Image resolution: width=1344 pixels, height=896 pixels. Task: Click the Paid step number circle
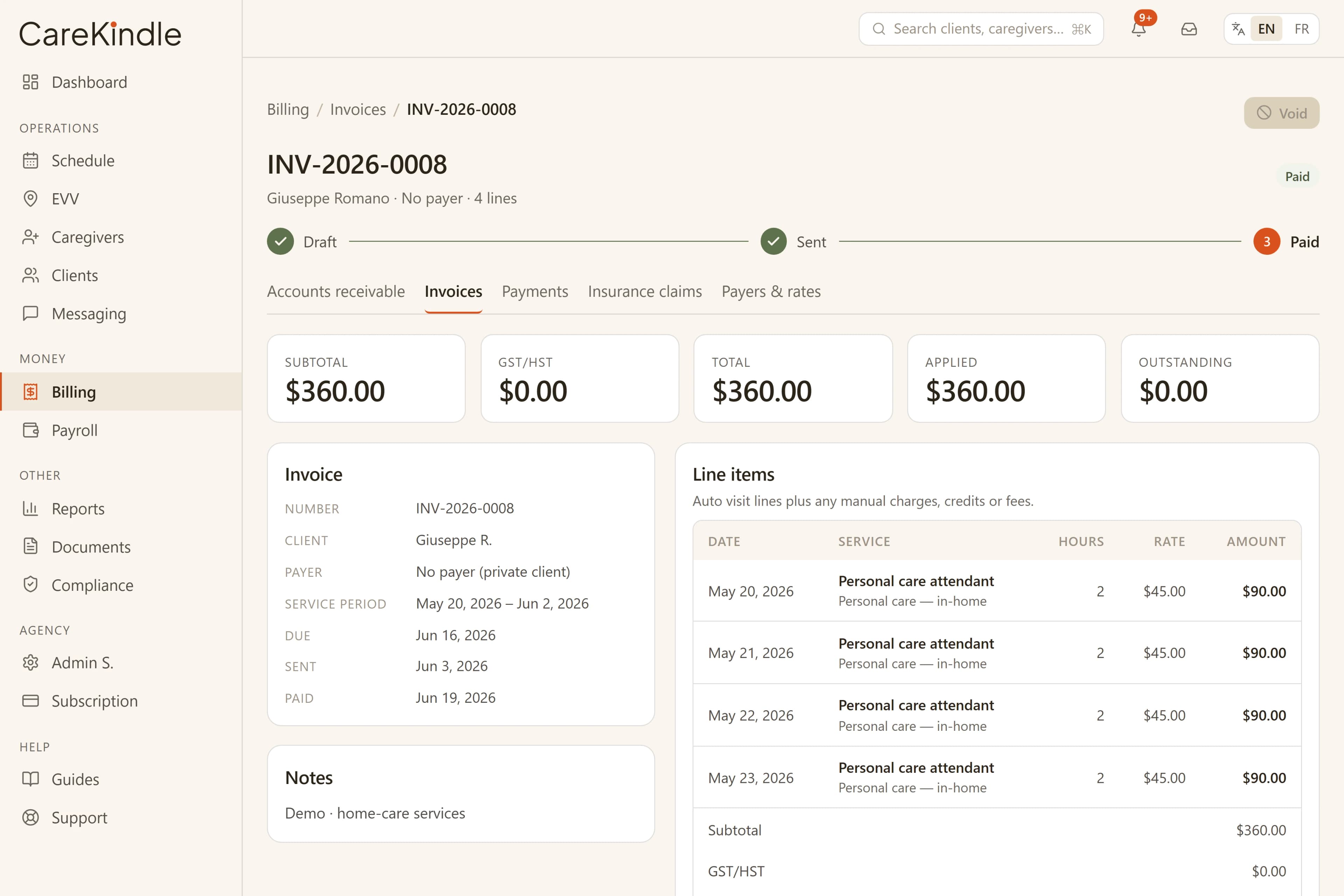[x=1267, y=242]
